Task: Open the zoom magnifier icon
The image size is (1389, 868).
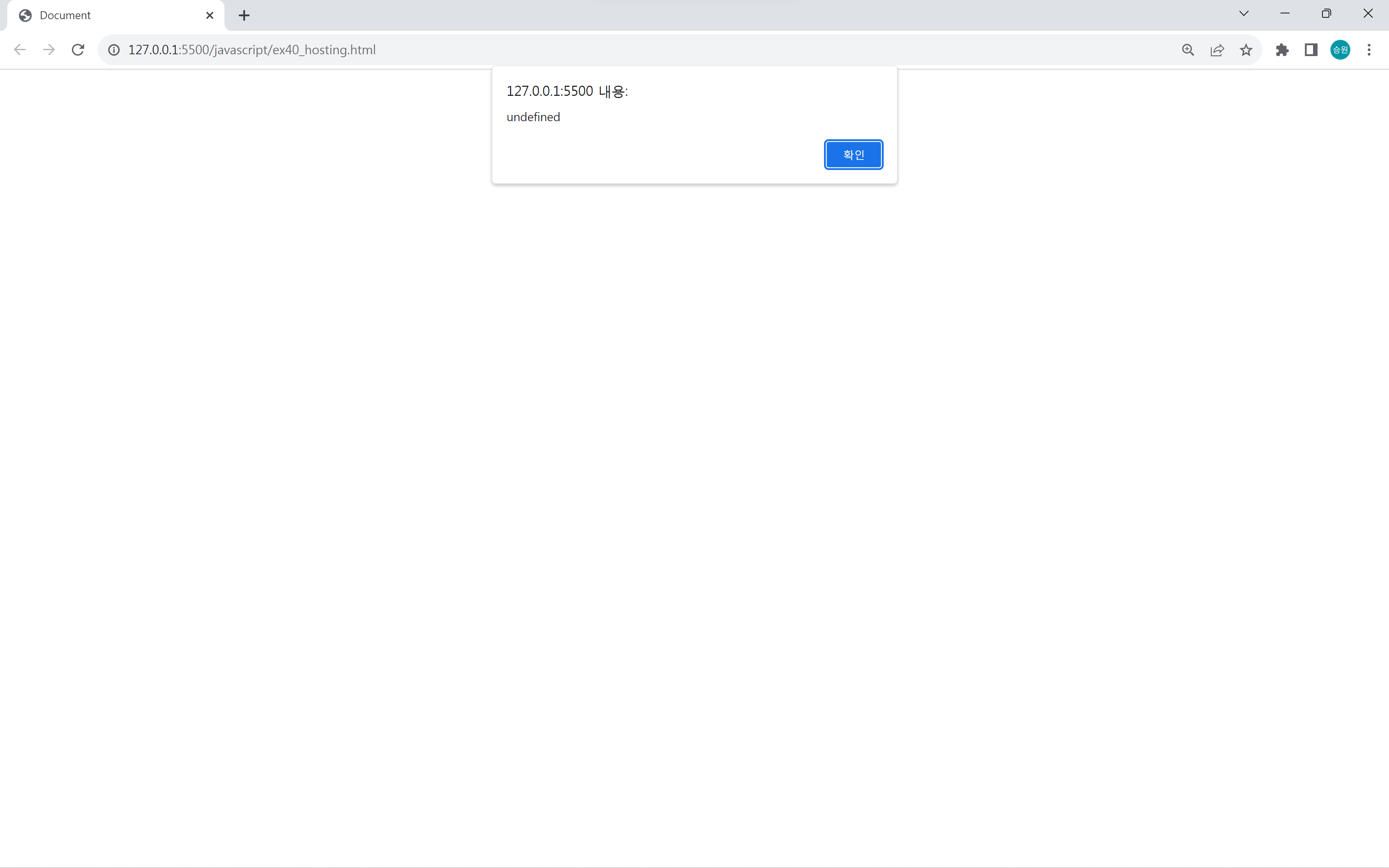Action: [1188, 50]
